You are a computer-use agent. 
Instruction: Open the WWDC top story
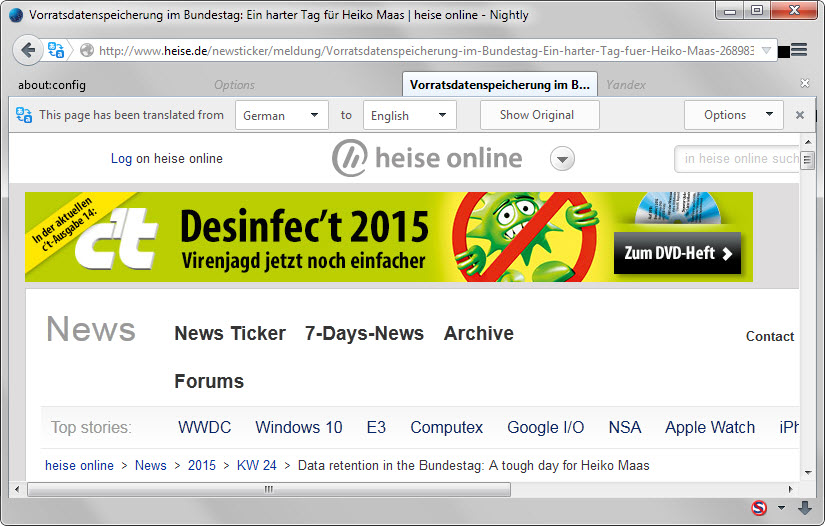click(x=204, y=427)
